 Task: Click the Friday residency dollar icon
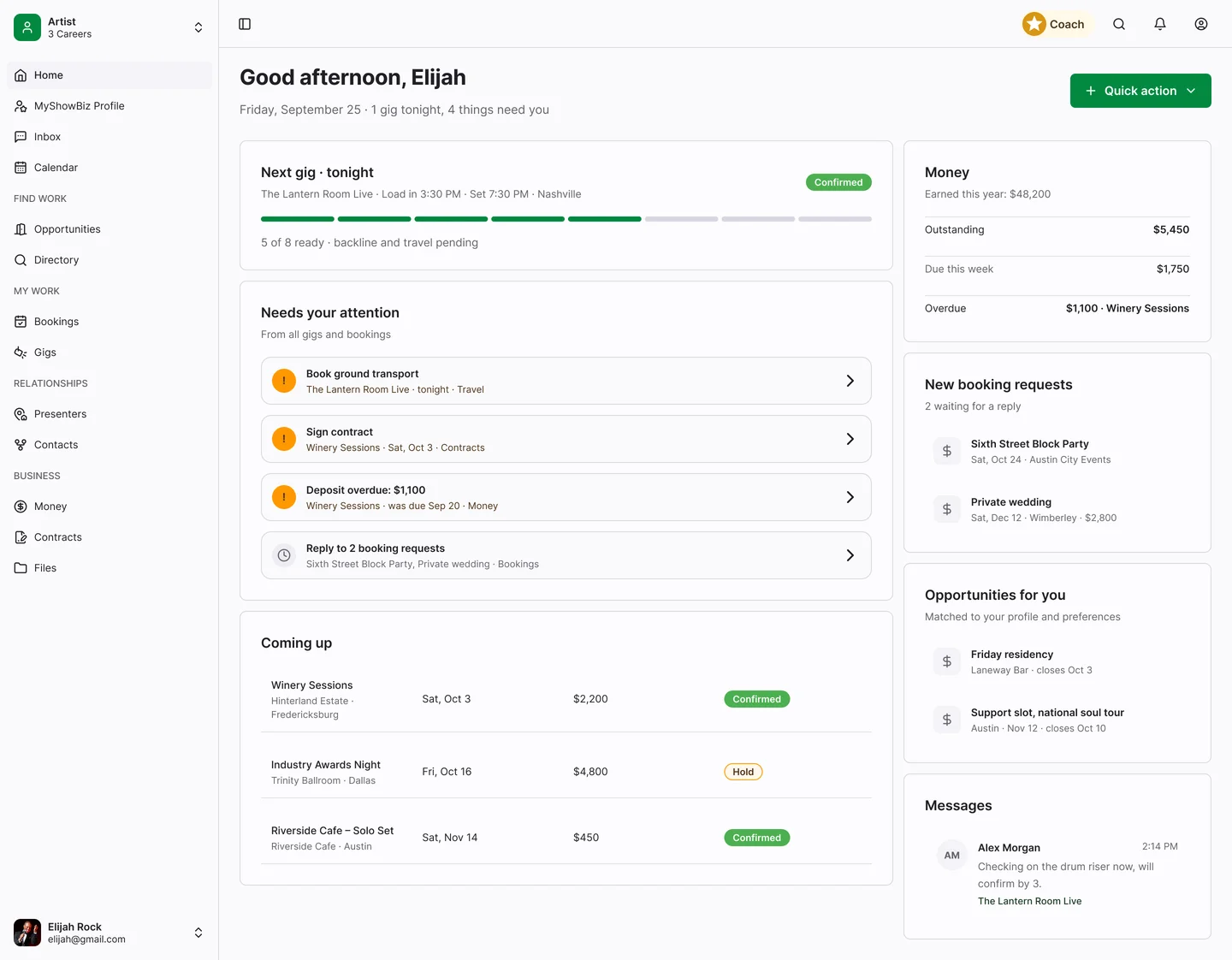click(947, 661)
